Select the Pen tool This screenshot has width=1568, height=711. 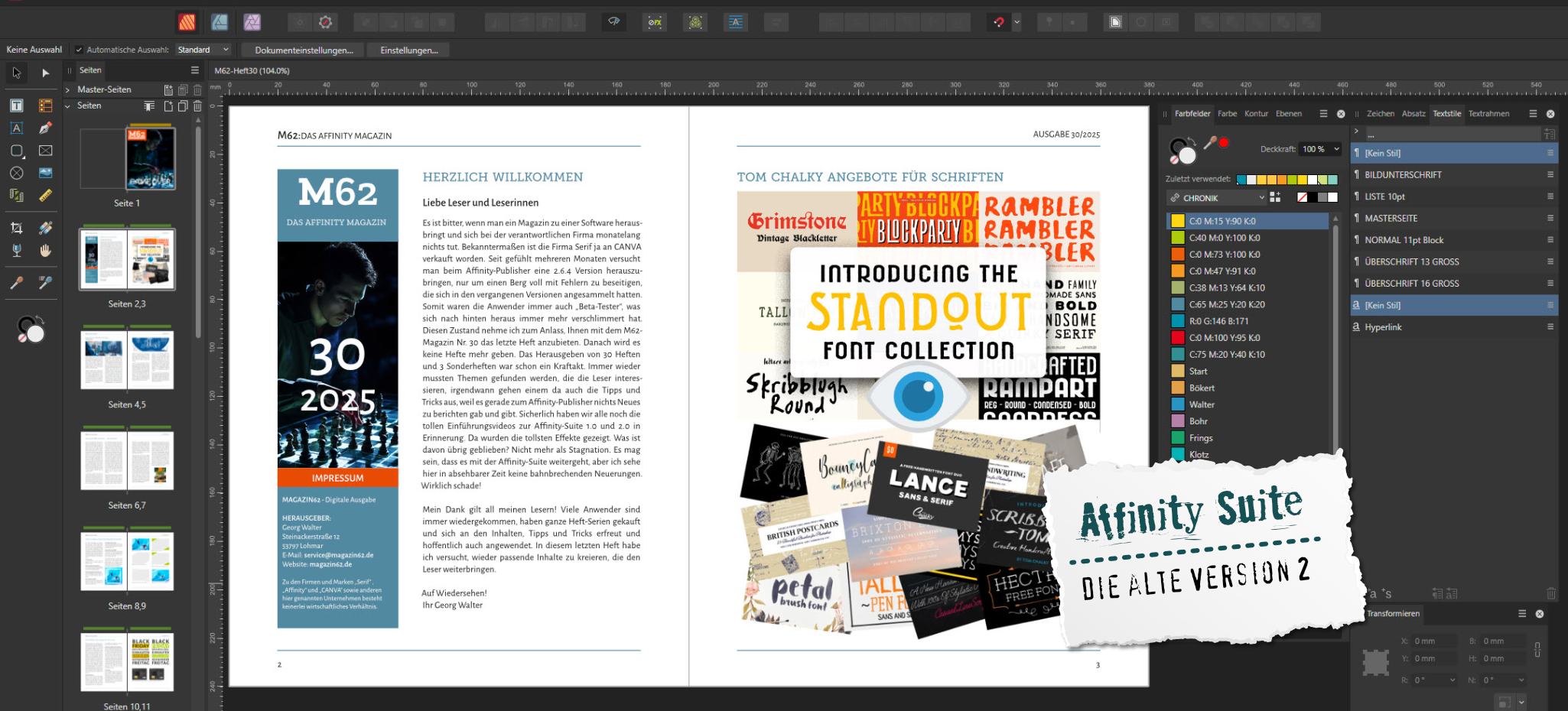[46, 128]
